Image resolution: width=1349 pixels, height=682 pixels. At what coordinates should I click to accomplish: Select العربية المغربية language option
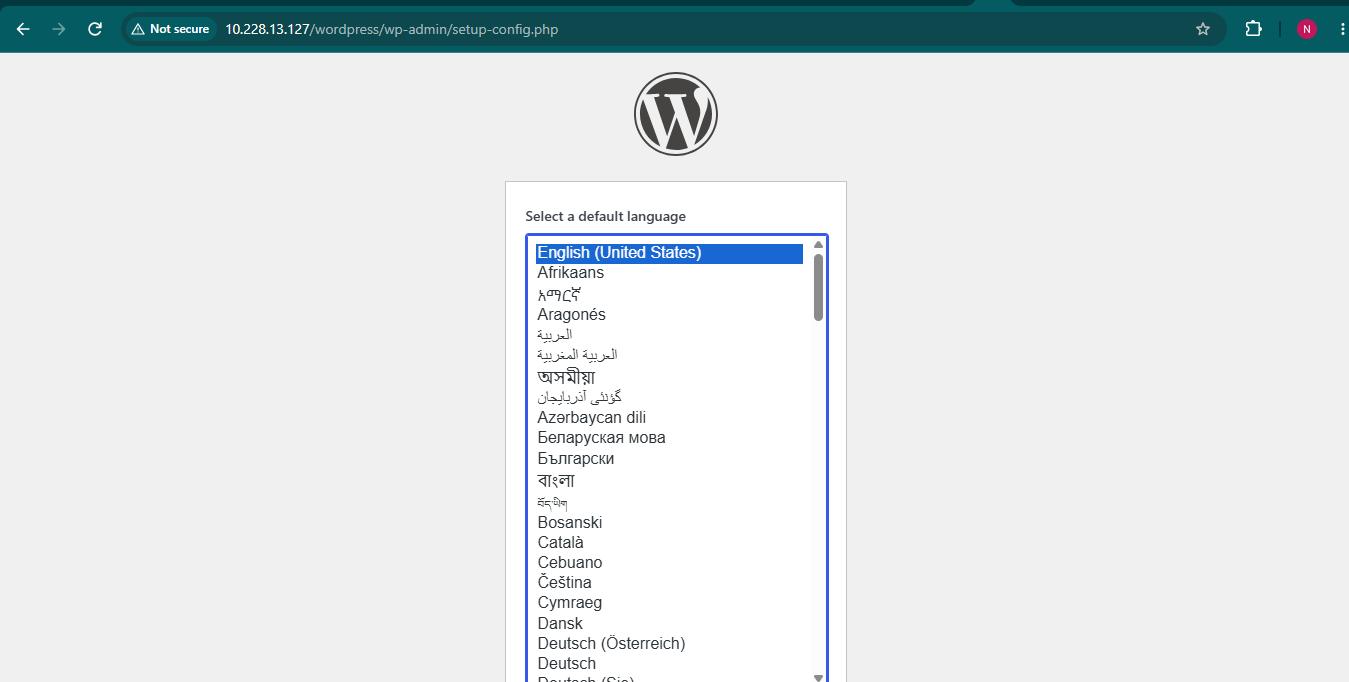click(669, 355)
